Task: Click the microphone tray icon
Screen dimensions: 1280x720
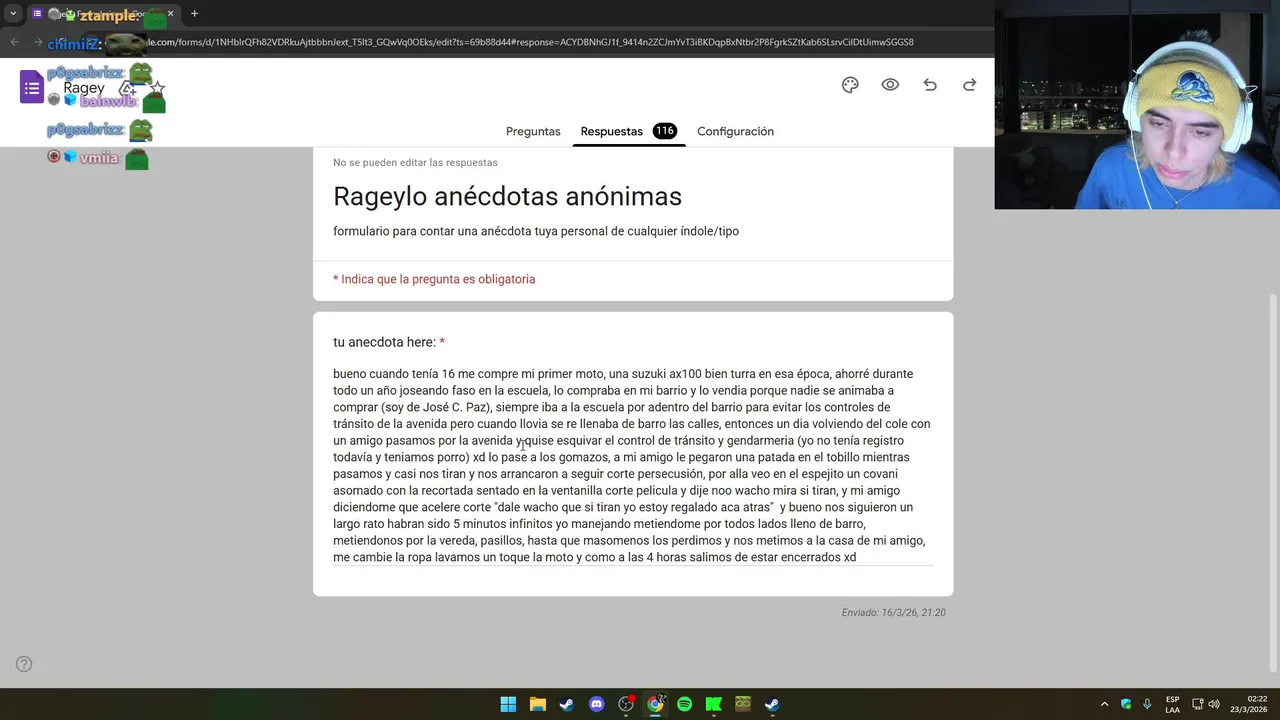Action: [1147, 704]
